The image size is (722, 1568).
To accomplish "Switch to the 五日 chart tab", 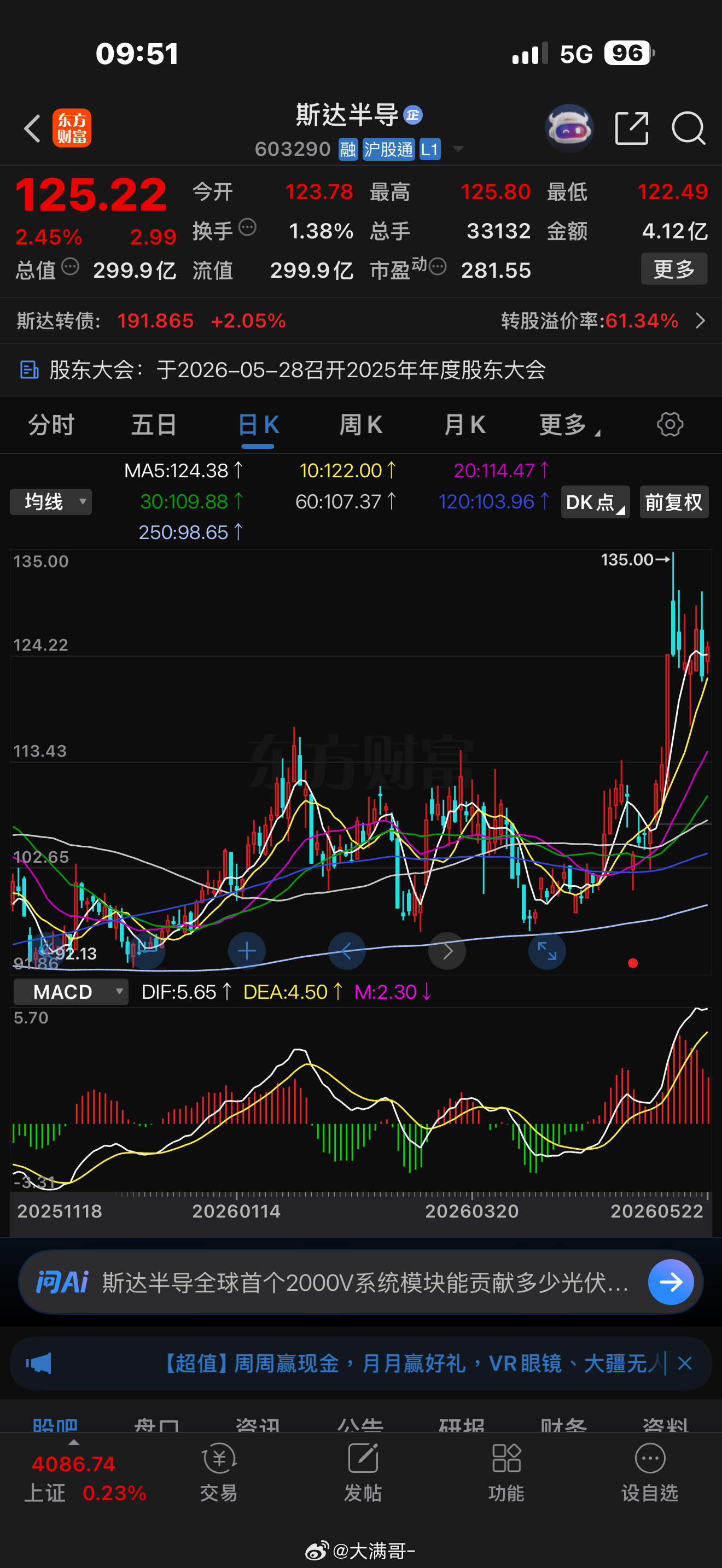I will 154,425.
